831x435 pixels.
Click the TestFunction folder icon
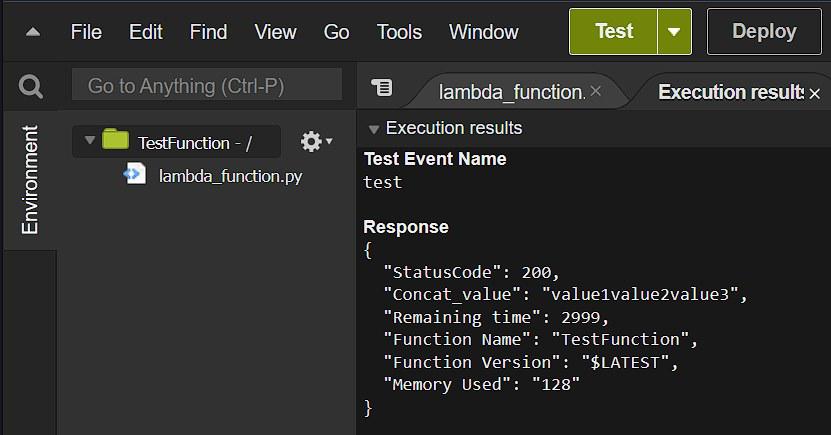click(x=115, y=141)
